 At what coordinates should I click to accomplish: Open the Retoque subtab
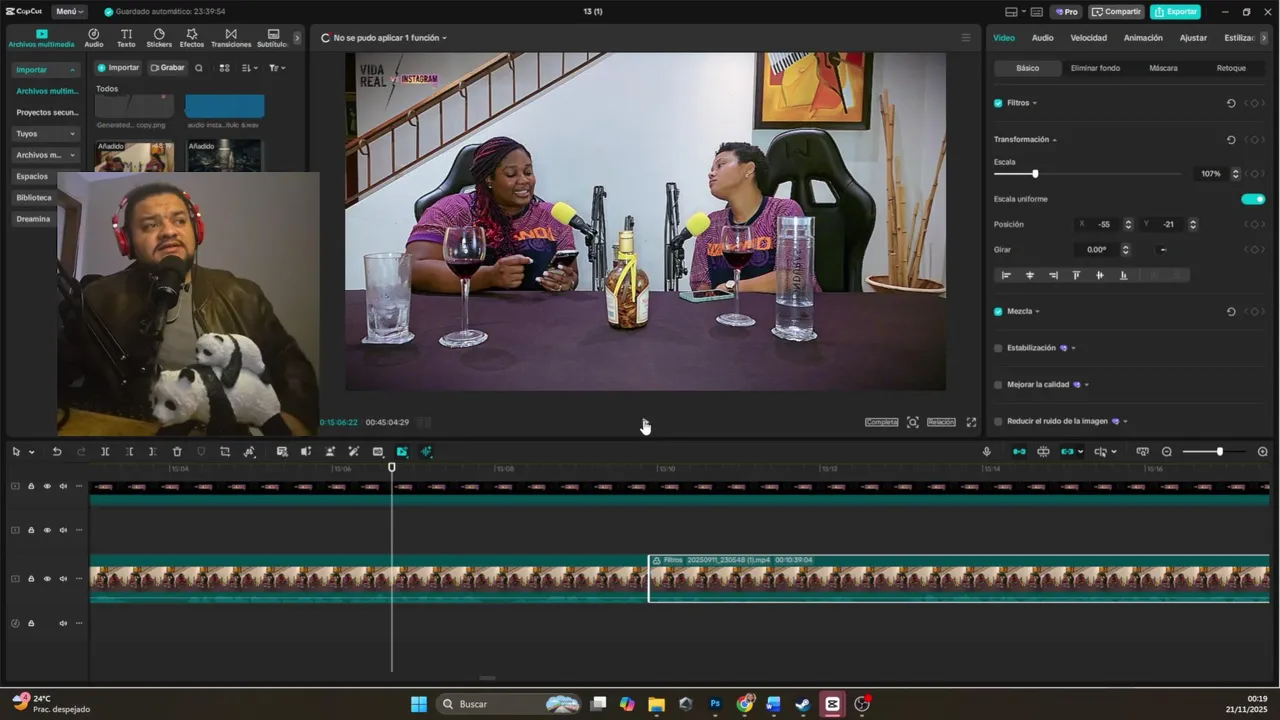point(1231,68)
